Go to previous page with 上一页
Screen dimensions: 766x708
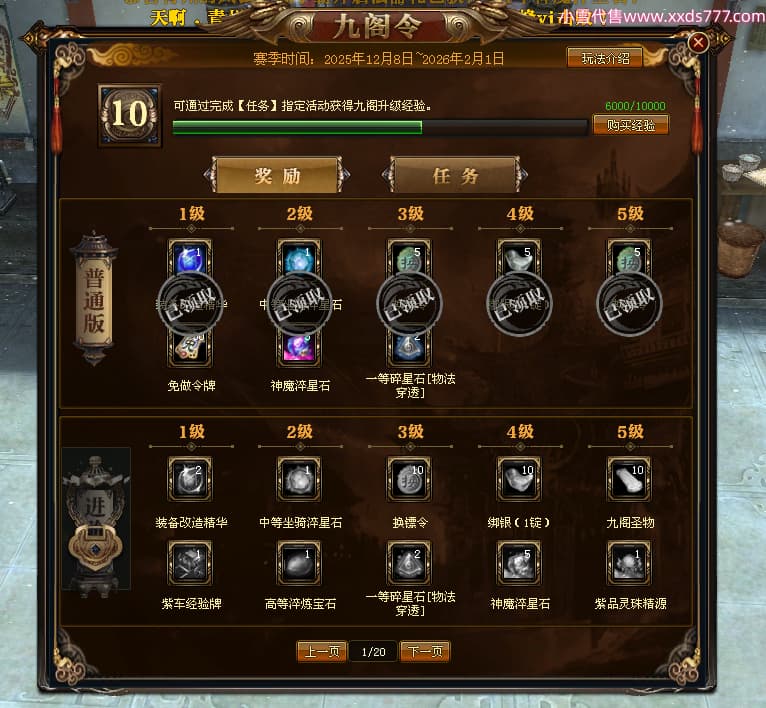click(322, 651)
